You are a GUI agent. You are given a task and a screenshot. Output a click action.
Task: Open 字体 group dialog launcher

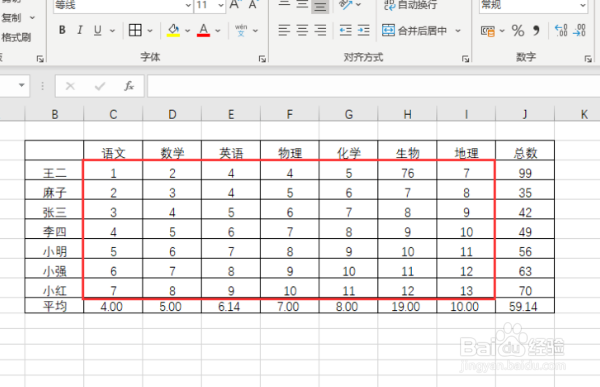tap(262, 59)
